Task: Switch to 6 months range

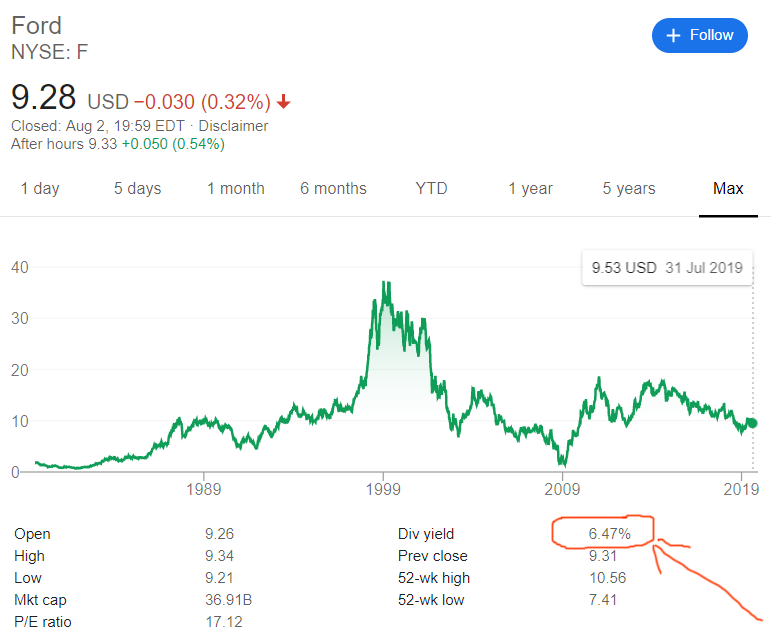Action: [x=333, y=188]
